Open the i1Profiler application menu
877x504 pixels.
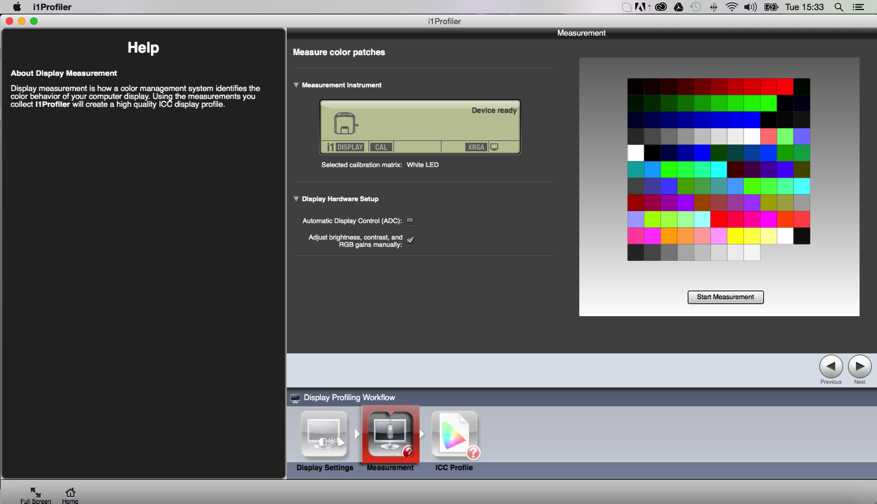(x=52, y=7)
